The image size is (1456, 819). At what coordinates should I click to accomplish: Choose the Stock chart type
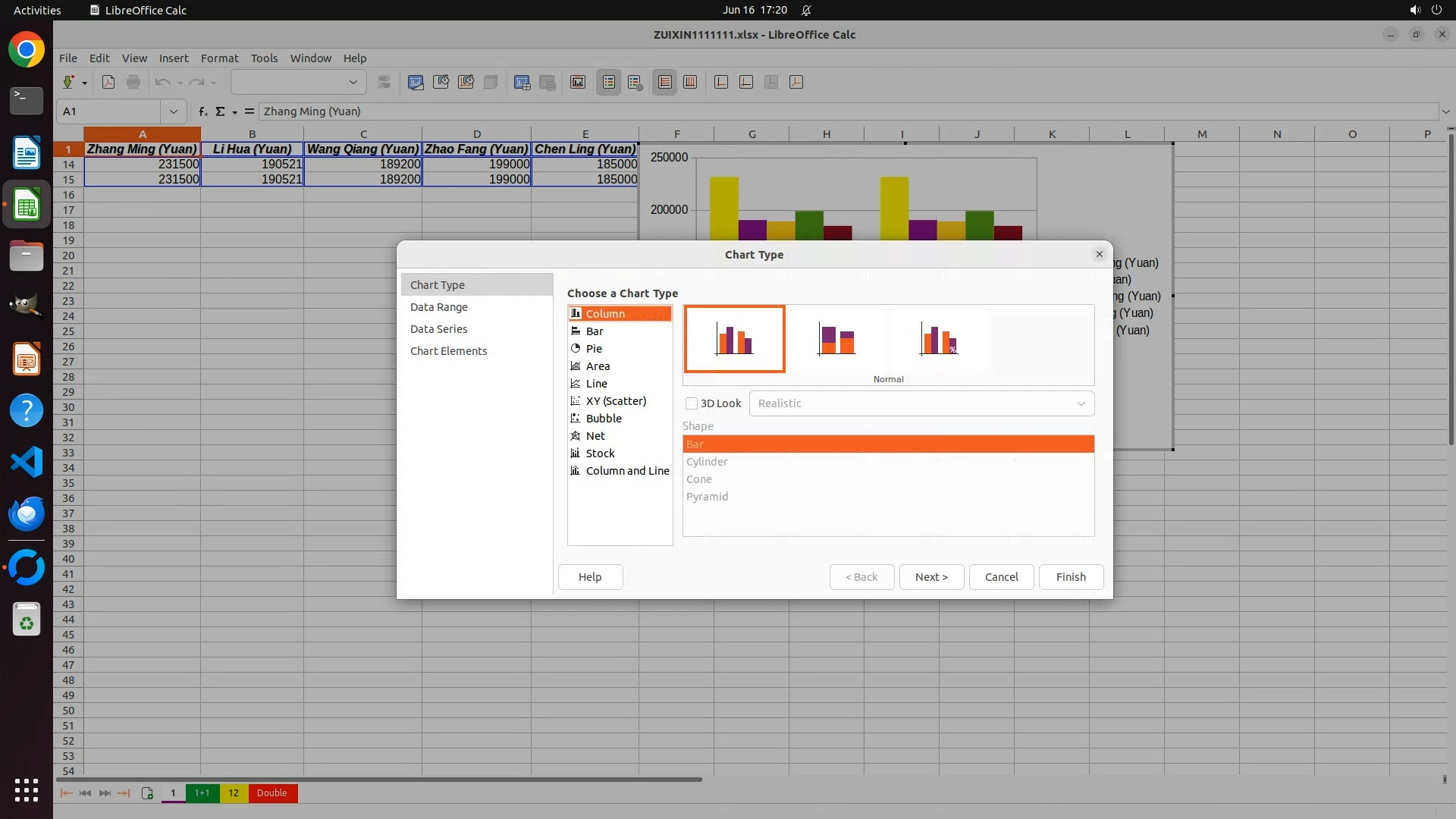(x=600, y=453)
